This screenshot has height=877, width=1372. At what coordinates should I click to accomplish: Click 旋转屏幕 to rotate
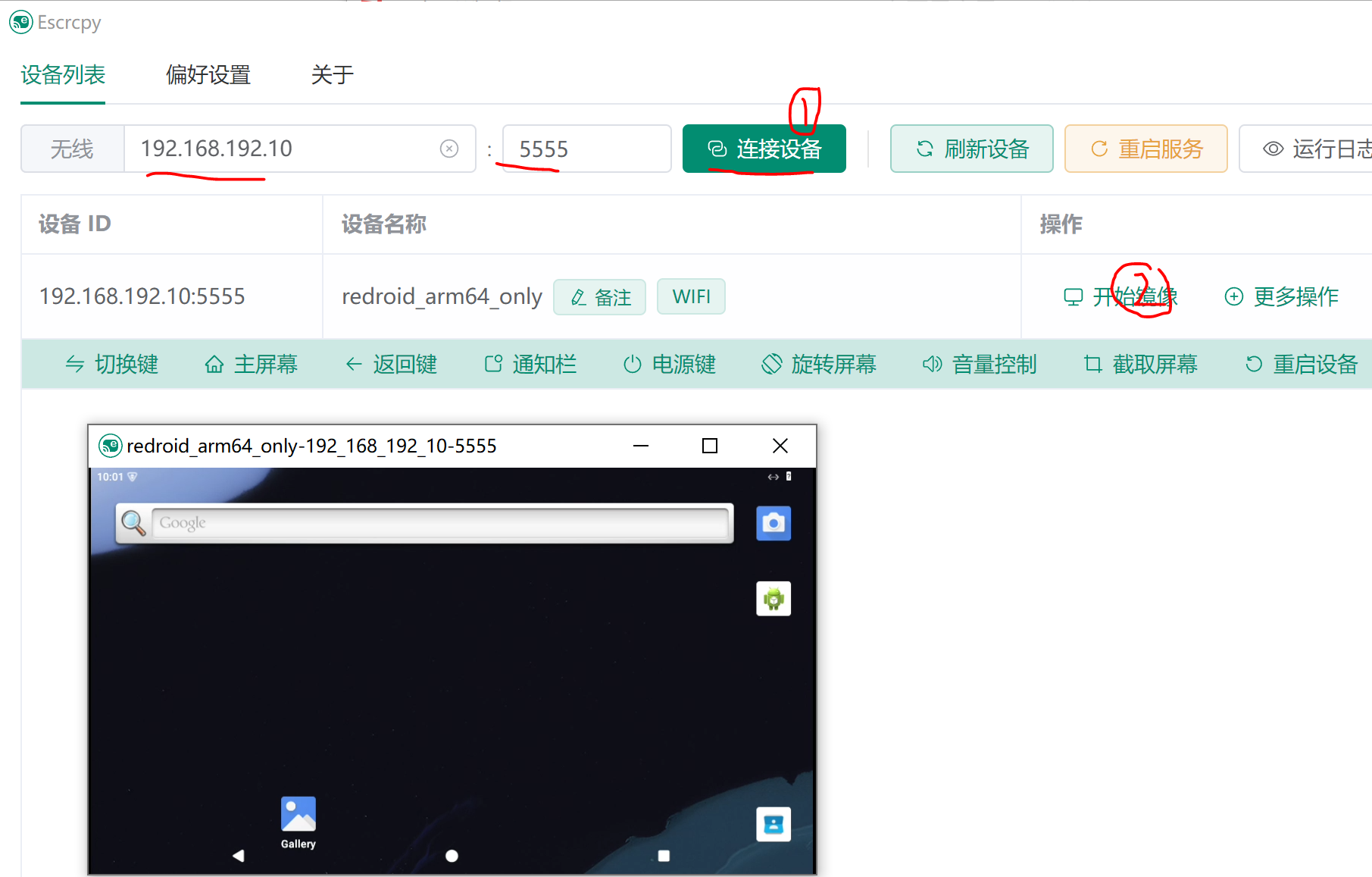point(818,364)
